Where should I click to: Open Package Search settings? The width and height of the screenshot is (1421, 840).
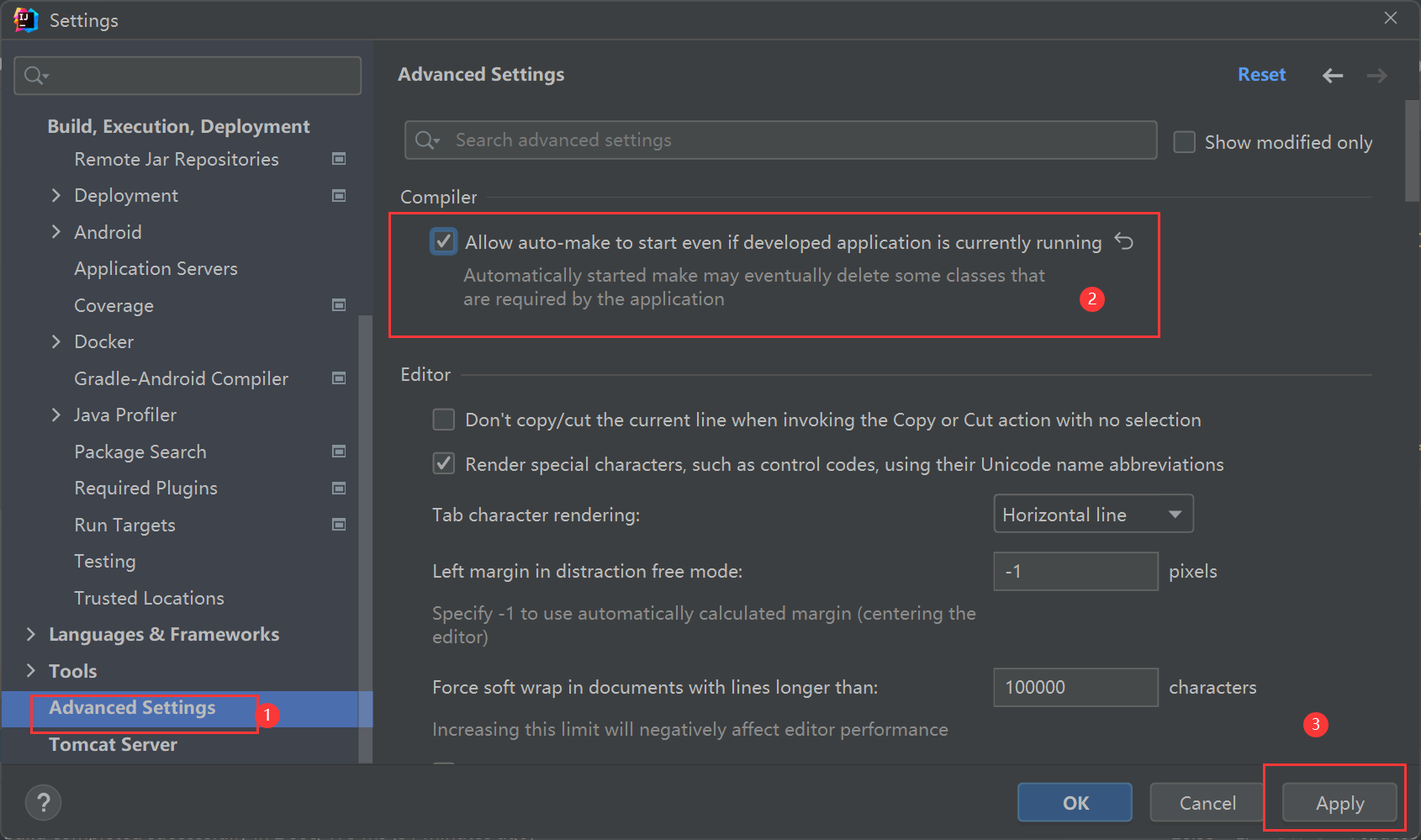[x=140, y=452]
